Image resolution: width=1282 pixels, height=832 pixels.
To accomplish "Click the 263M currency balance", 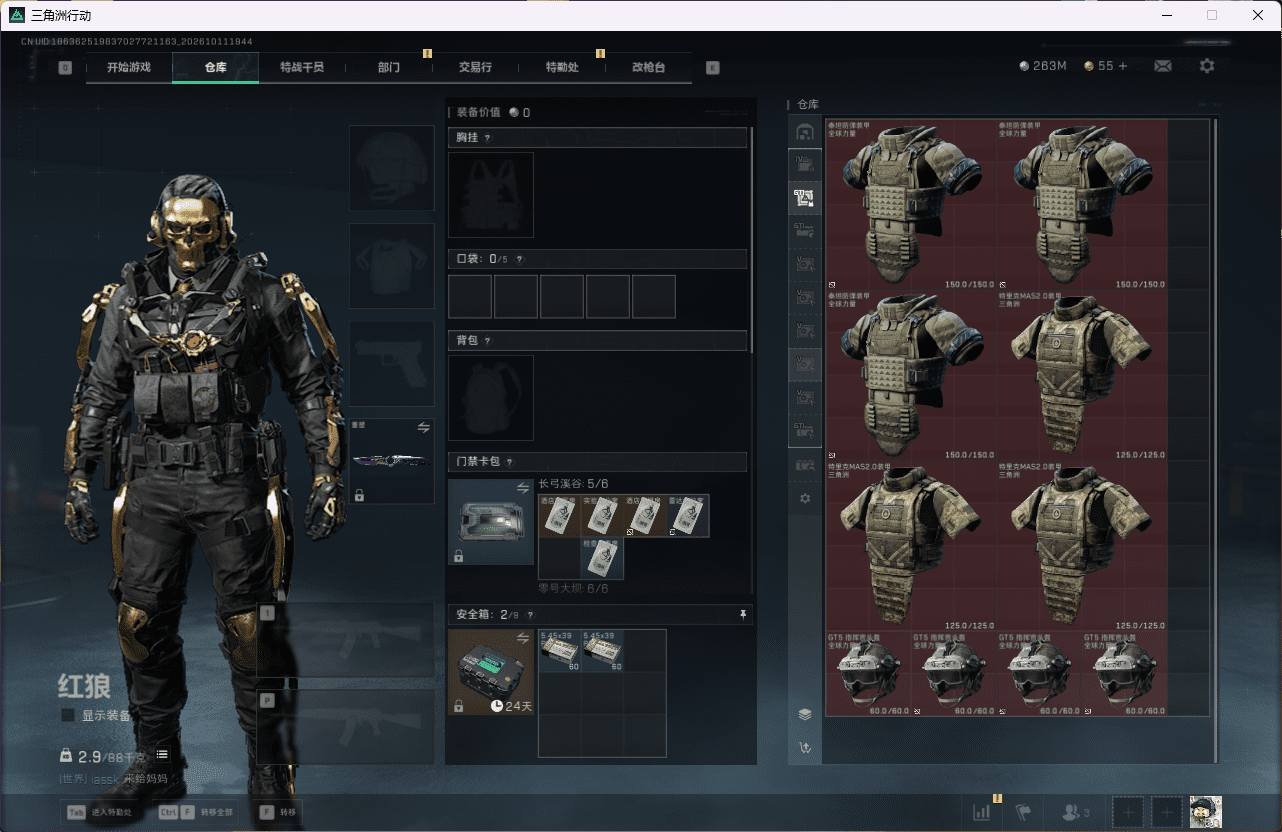I will (x=1043, y=66).
